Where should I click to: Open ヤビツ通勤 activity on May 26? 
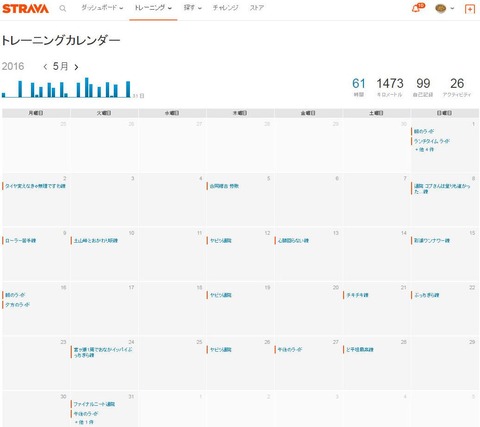(220, 350)
